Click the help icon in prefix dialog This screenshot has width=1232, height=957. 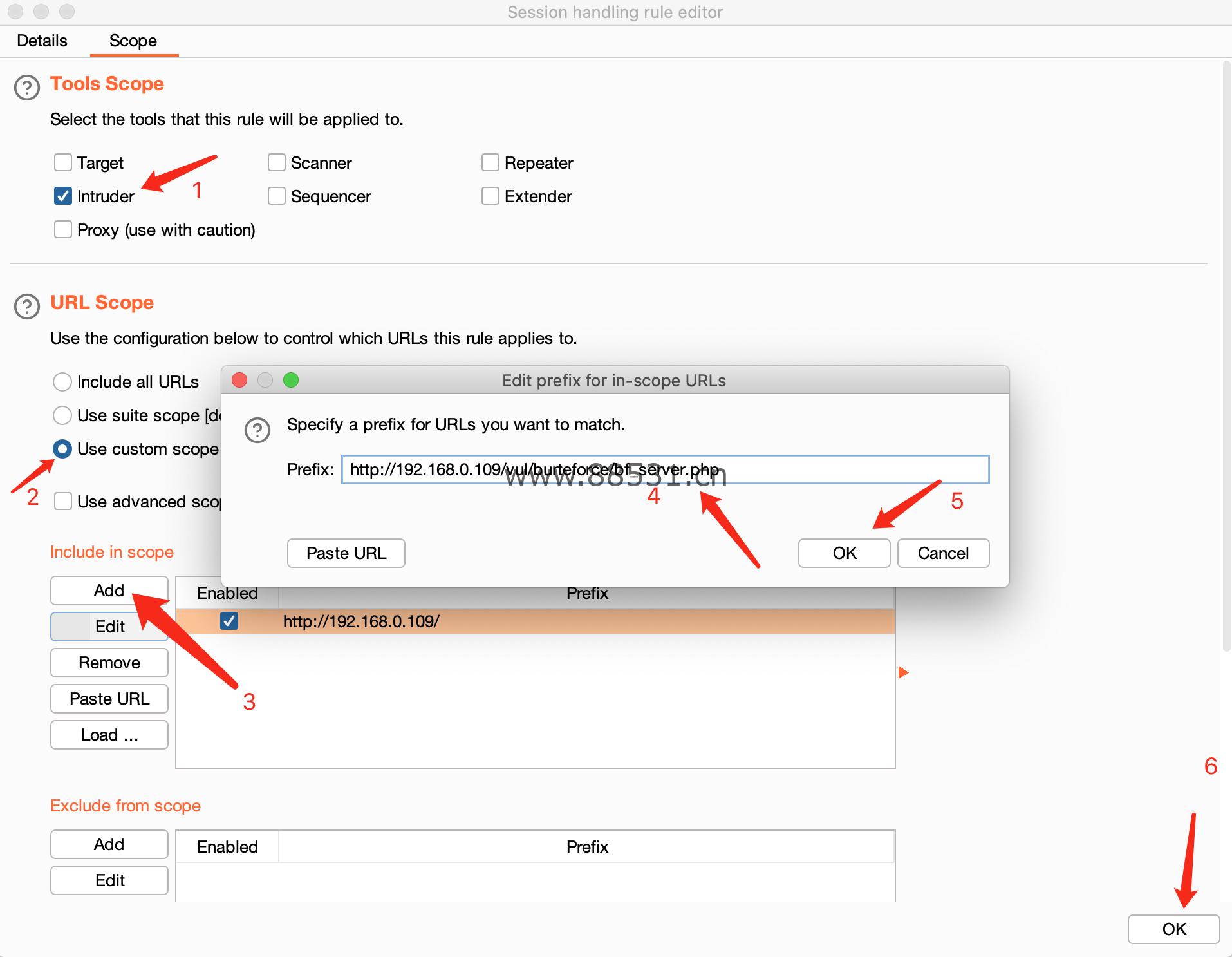tap(257, 430)
